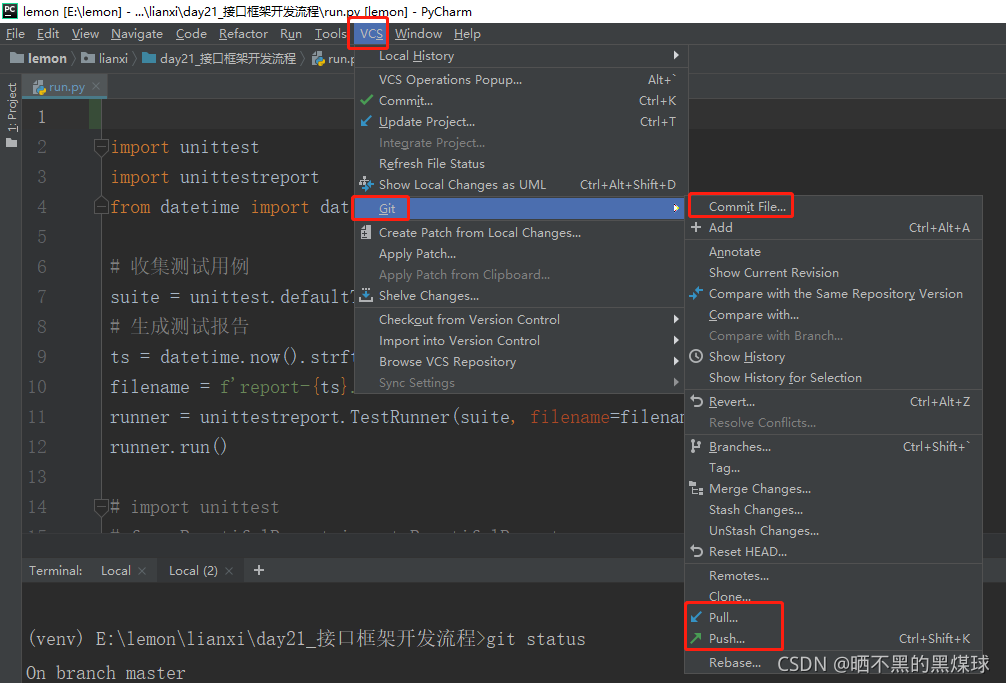Switch to the Local terminal tab
This screenshot has height=683, width=1006.
[x=115, y=571]
